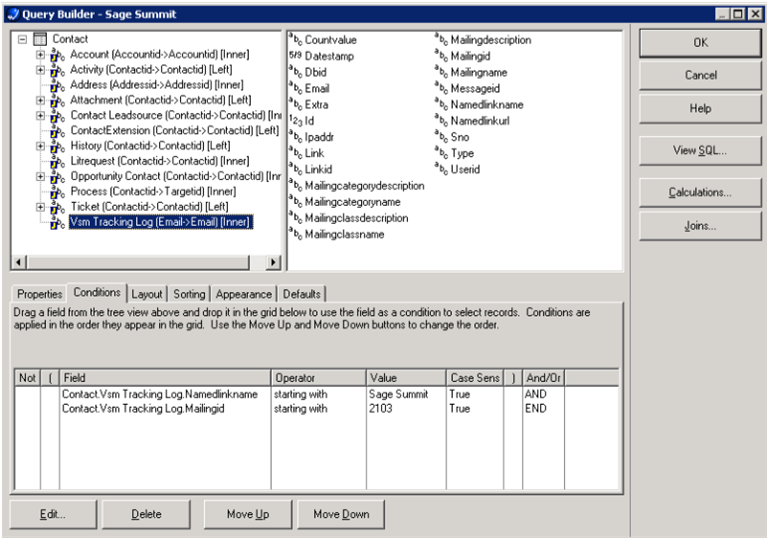Expand the Activity tree node
Image resolution: width=768 pixels, height=540 pixels.
pyautogui.click(x=40, y=70)
